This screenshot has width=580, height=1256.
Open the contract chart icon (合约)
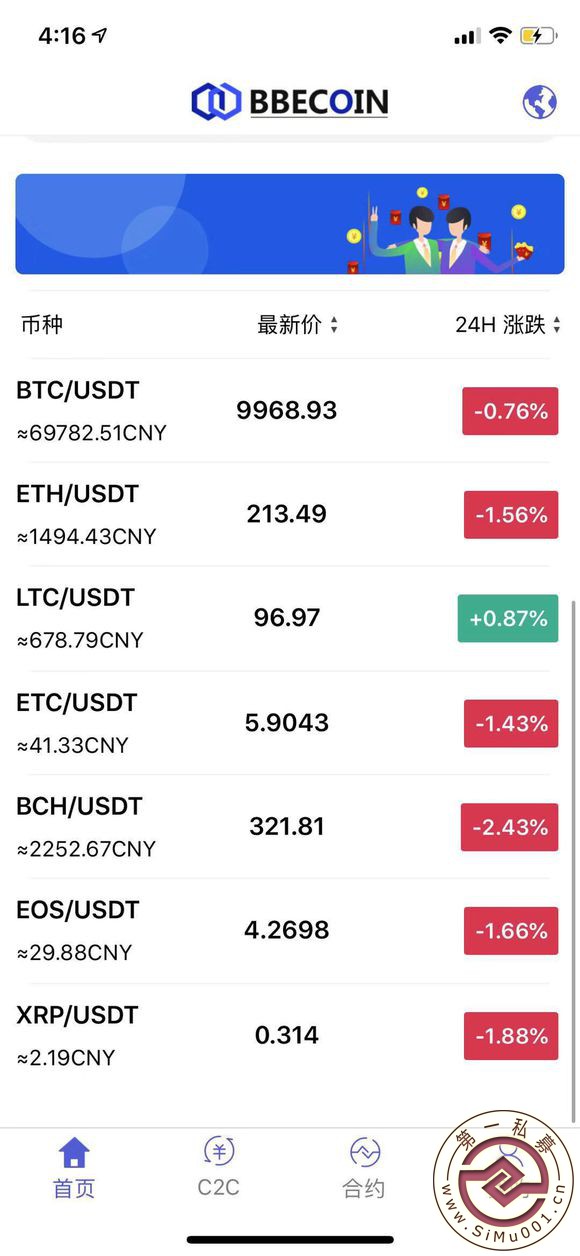click(x=365, y=1153)
